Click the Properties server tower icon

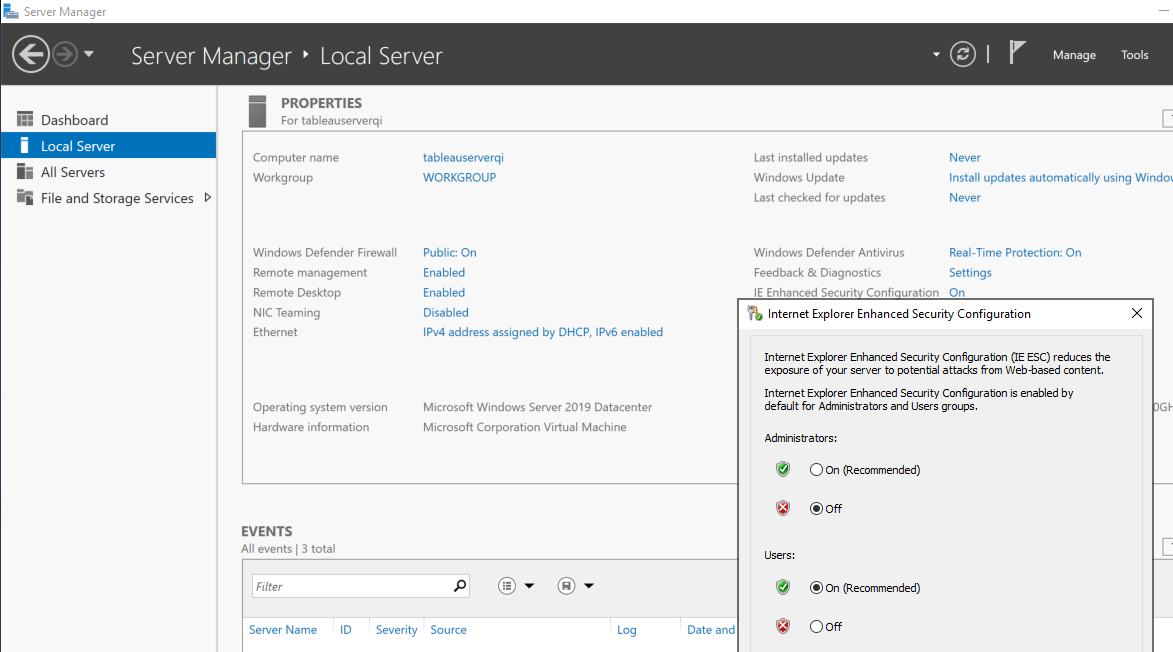pos(257,111)
